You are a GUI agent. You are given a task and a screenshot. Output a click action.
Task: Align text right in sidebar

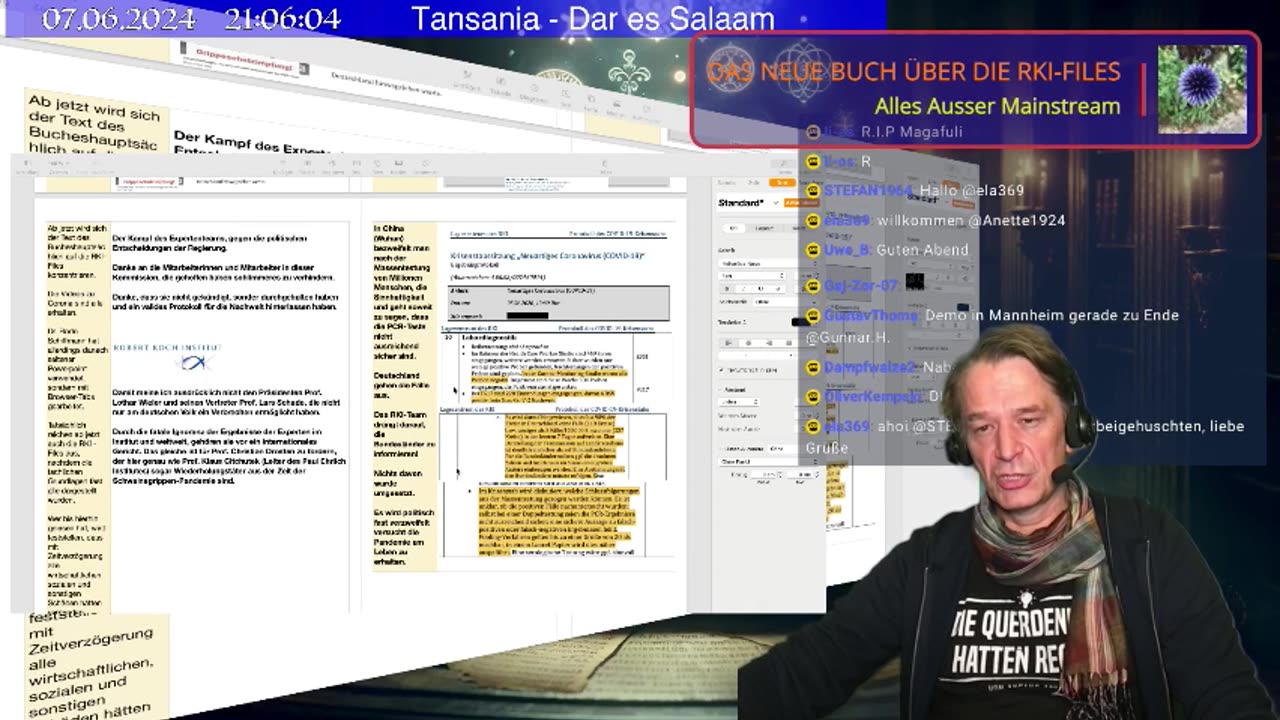[x=769, y=342]
